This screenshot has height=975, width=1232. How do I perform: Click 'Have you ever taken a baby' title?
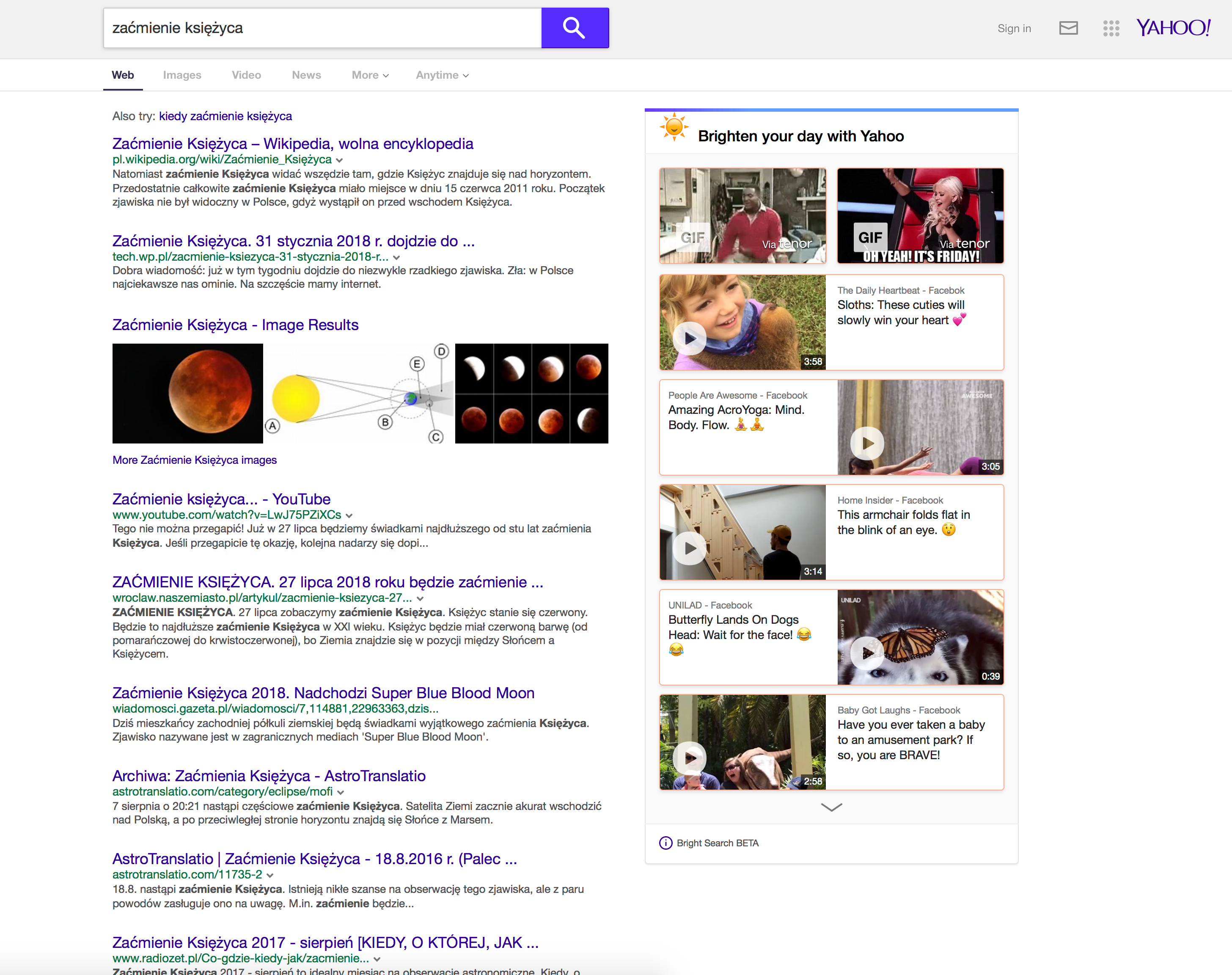click(x=911, y=740)
